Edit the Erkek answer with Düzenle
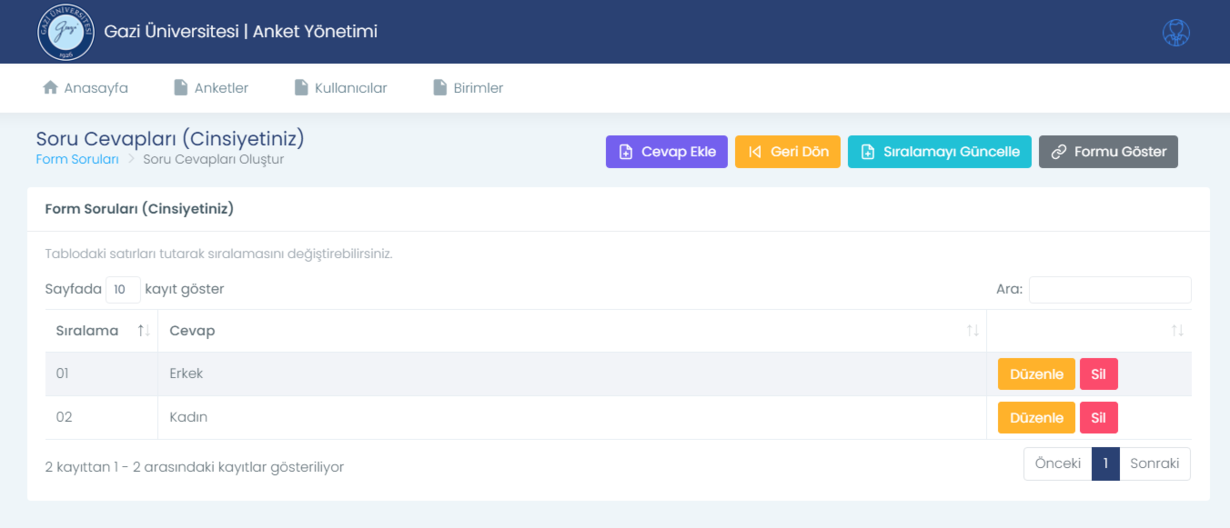This screenshot has height=528, width=1230. coord(1036,374)
